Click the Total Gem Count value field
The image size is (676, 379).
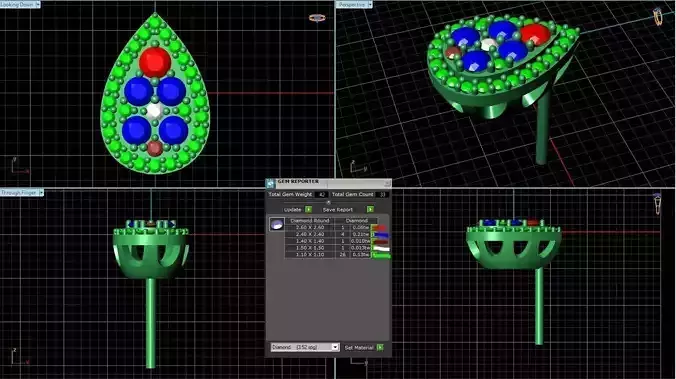pos(382,194)
